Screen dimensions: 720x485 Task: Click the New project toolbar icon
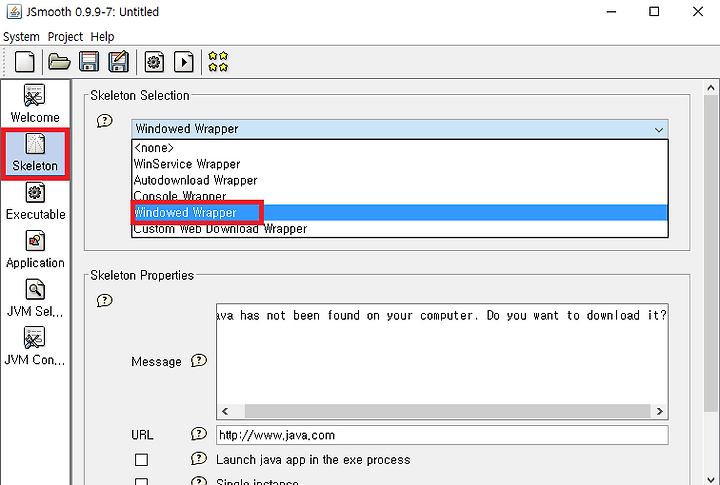click(x=25, y=62)
